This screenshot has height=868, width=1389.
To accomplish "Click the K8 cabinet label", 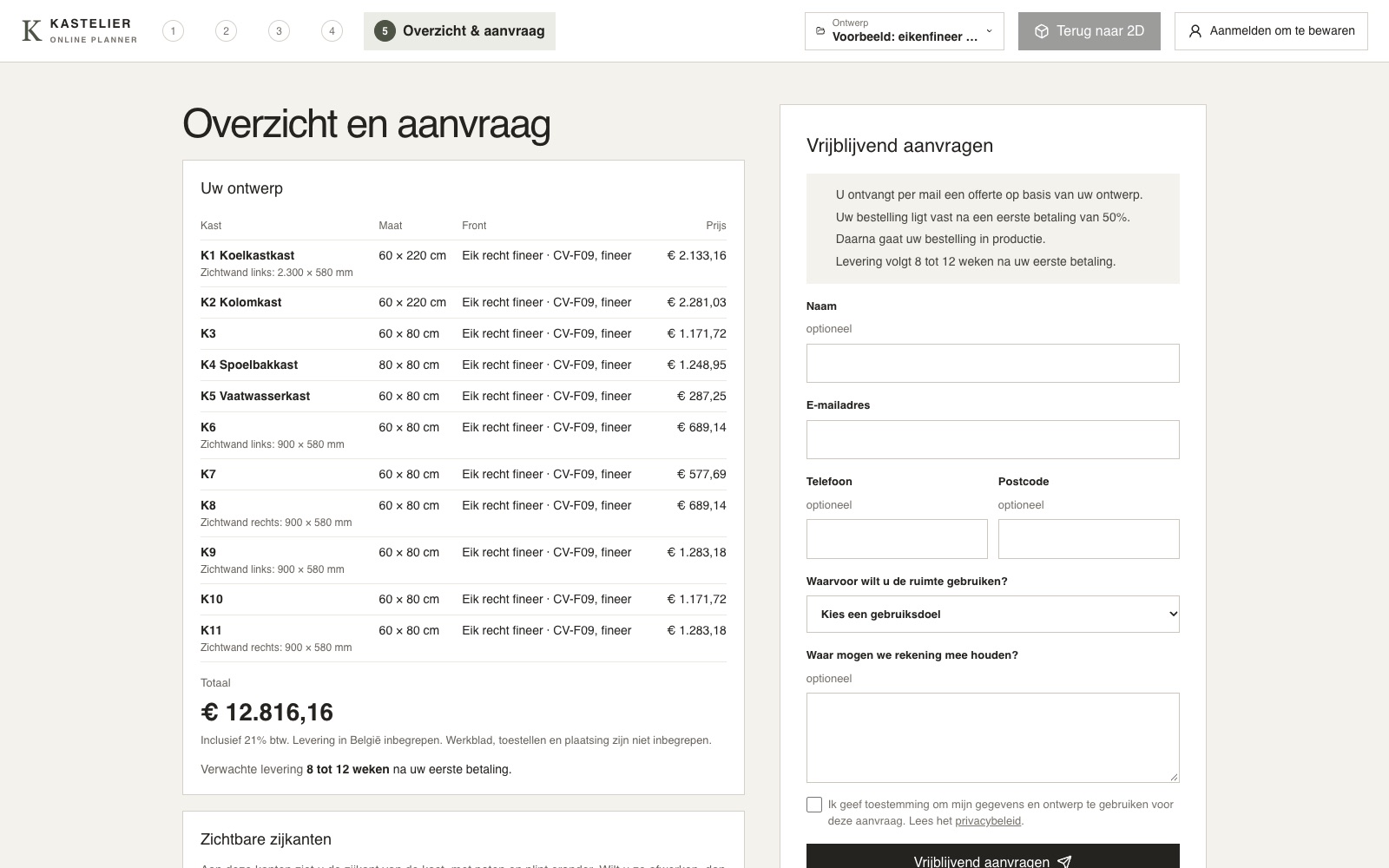I will tap(208, 505).
